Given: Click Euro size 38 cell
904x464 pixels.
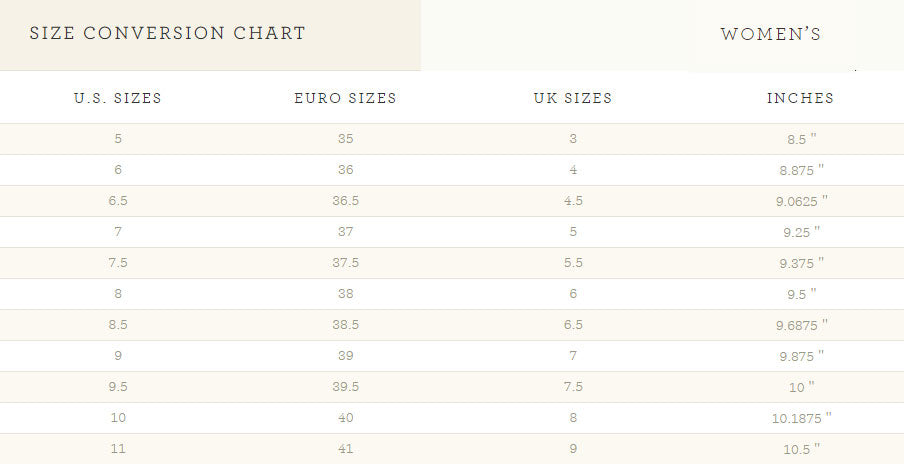Looking at the screenshot, I should [345, 294].
